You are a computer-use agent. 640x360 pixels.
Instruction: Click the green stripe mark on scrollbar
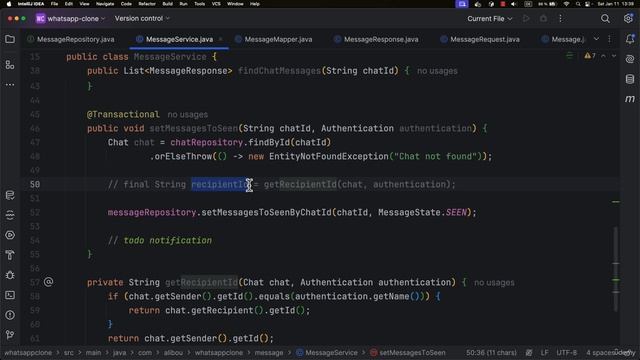coord(616,280)
